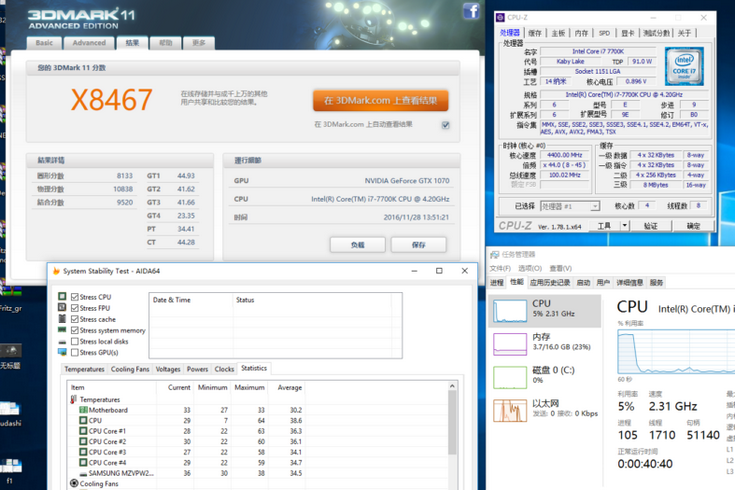
Task: Enable the Stress local disks checkbox
Action: [75, 342]
